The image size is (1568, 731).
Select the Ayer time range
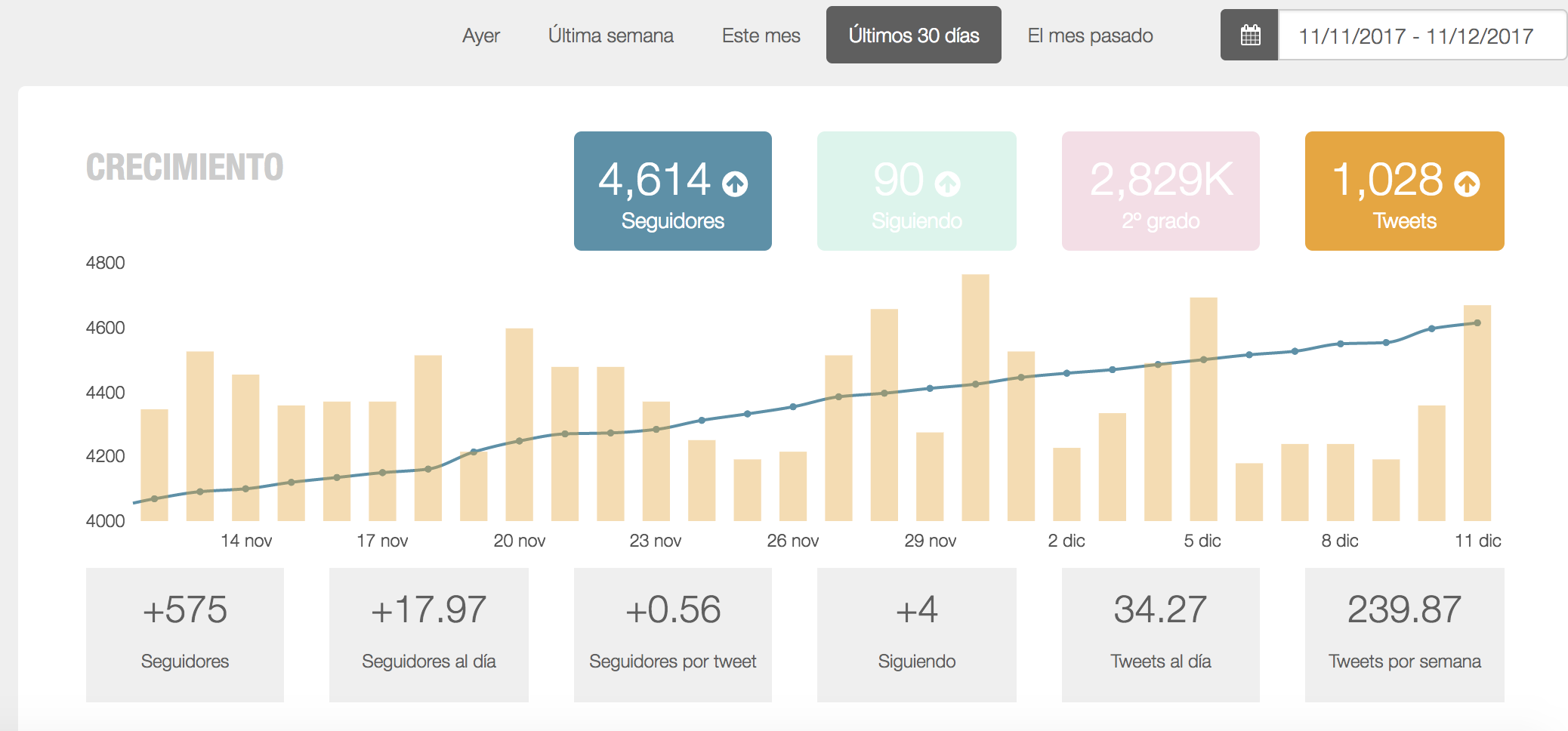pos(481,35)
